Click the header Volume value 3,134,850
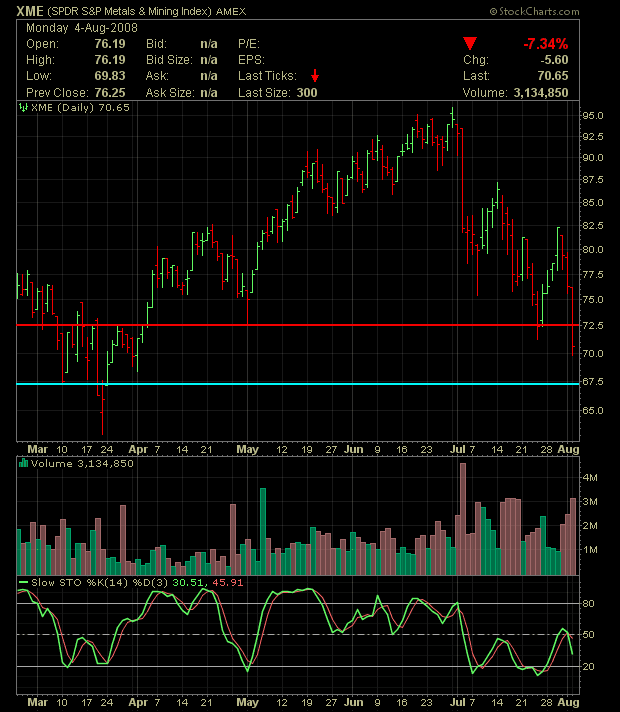This screenshot has height=712, width=620. coord(541,92)
